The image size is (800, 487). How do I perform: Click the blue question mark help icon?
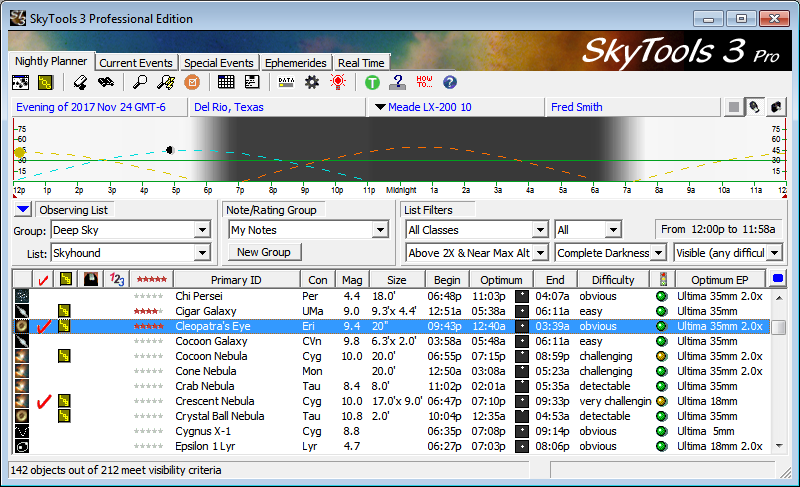point(450,82)
